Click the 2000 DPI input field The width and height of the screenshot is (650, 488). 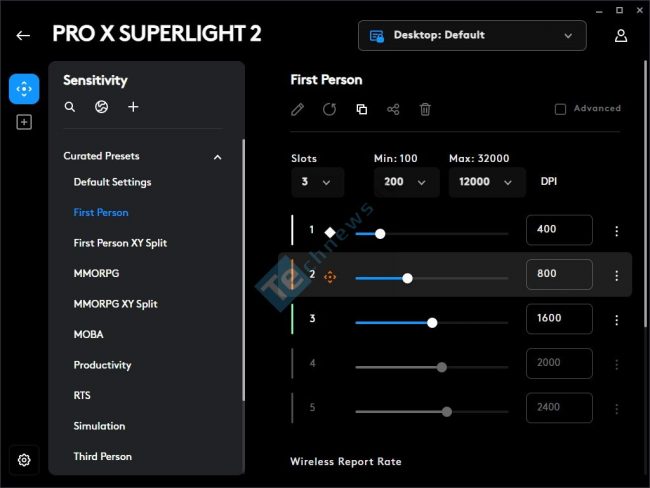[x=559, y=363]
